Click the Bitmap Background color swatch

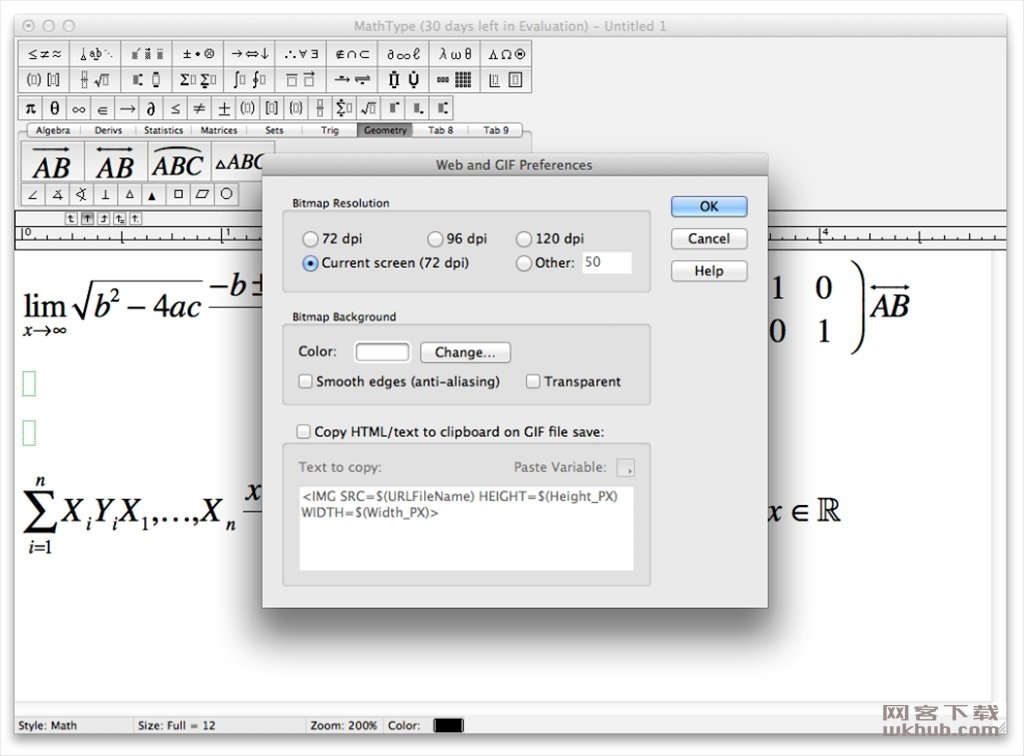point(382,353)
